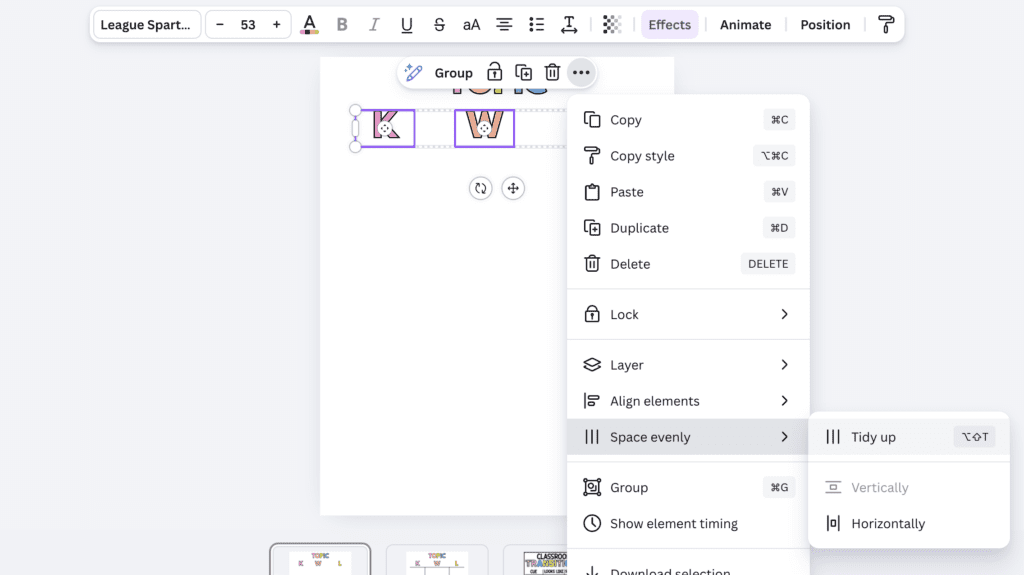Choose Group with ⌘G in context menu
This screenshot has height=575, width=1024.
tap(688, 487)
